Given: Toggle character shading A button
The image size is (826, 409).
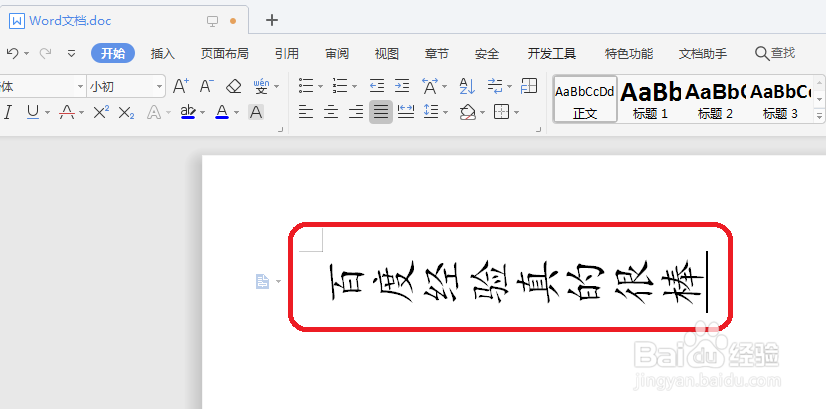Looking at the screenshot, I should [x=256, y=112].
